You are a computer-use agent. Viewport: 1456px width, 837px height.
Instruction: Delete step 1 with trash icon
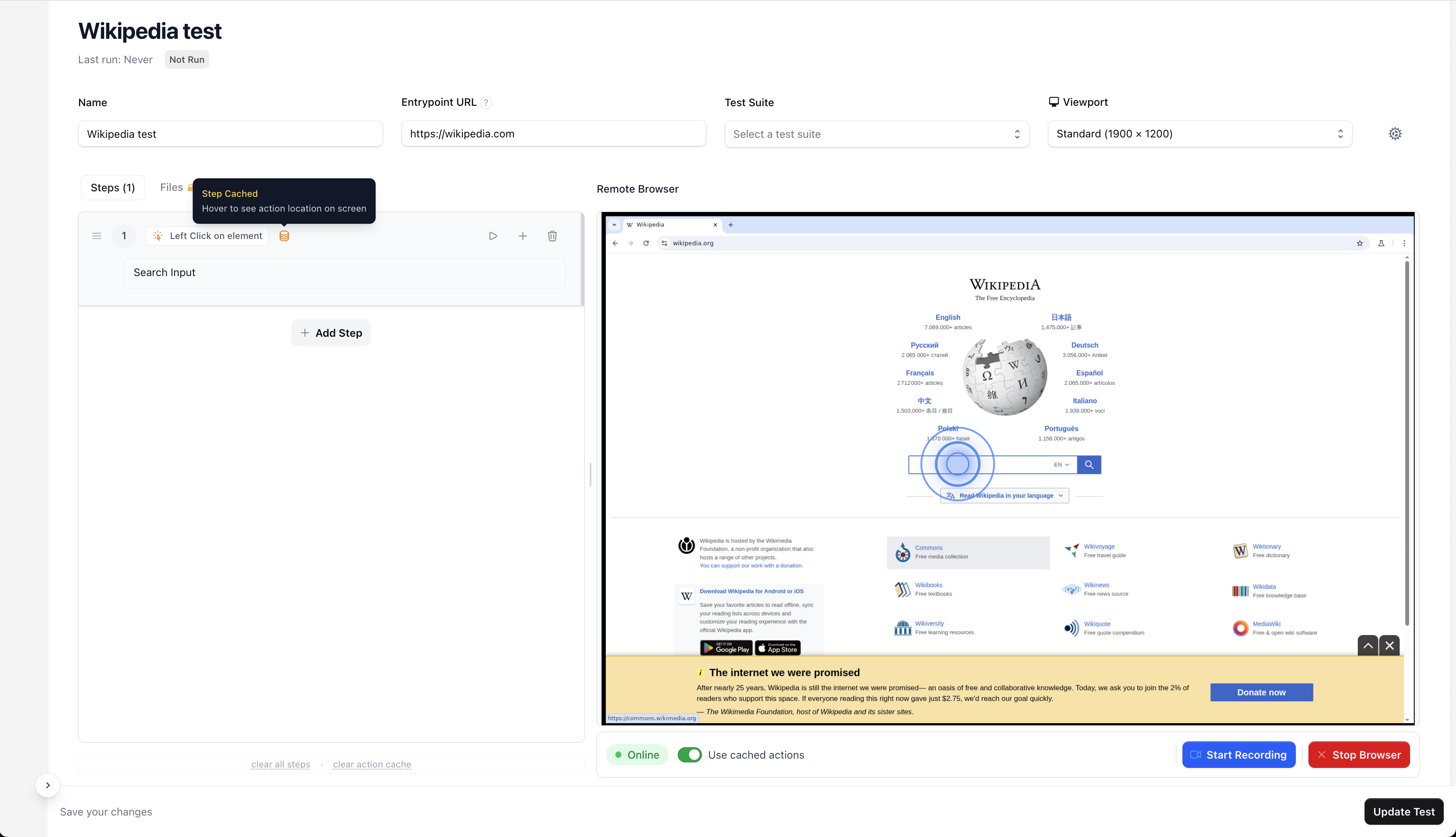[552, 236]
